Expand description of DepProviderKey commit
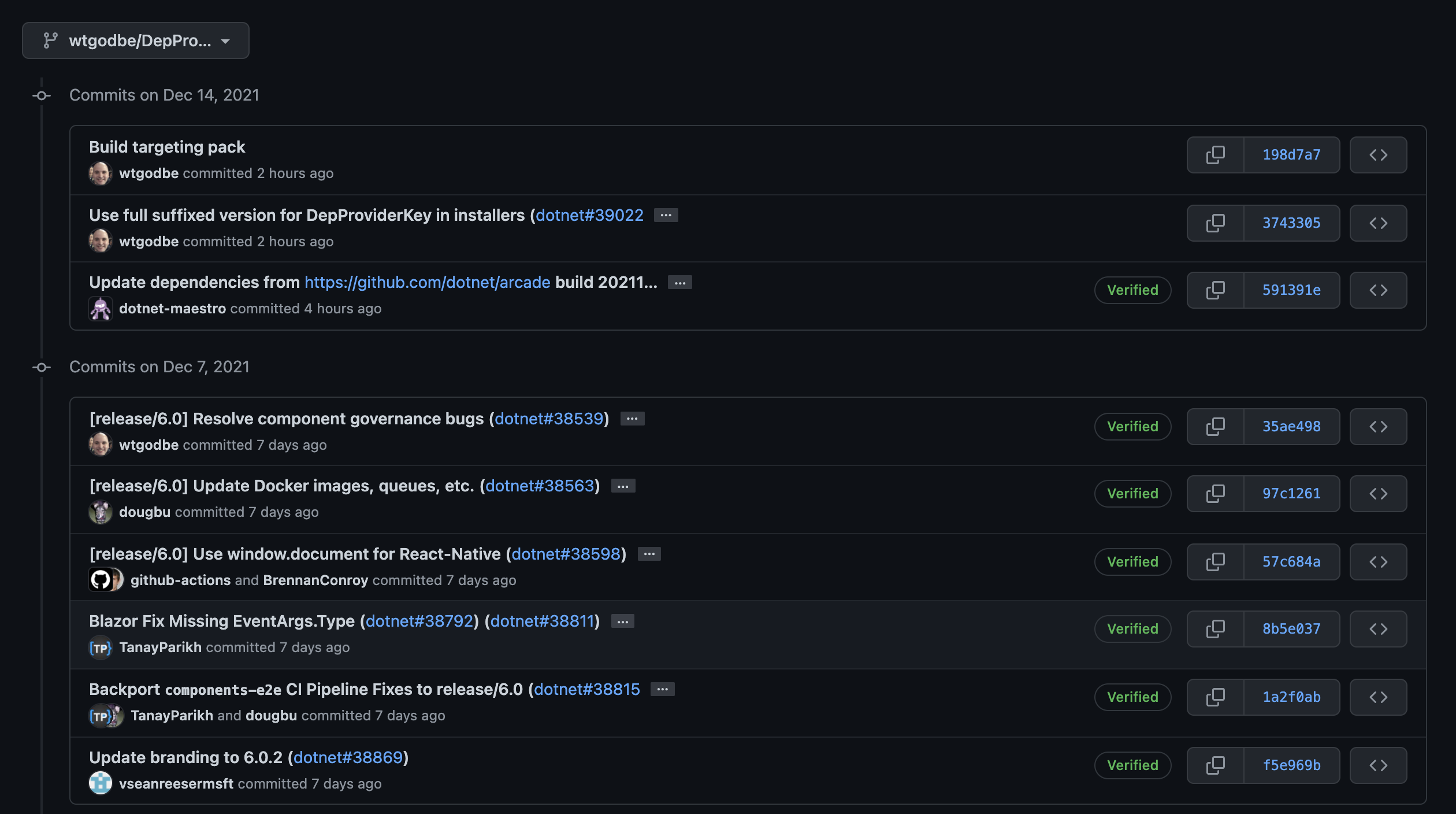Screen dimensions: 1456x814 666,215
